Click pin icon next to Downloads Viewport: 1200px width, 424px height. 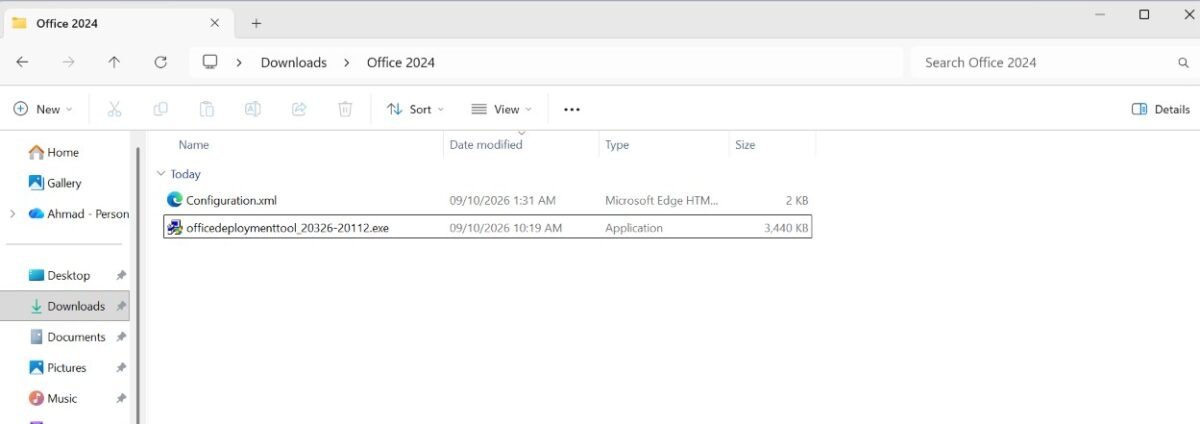pos(121,306)
